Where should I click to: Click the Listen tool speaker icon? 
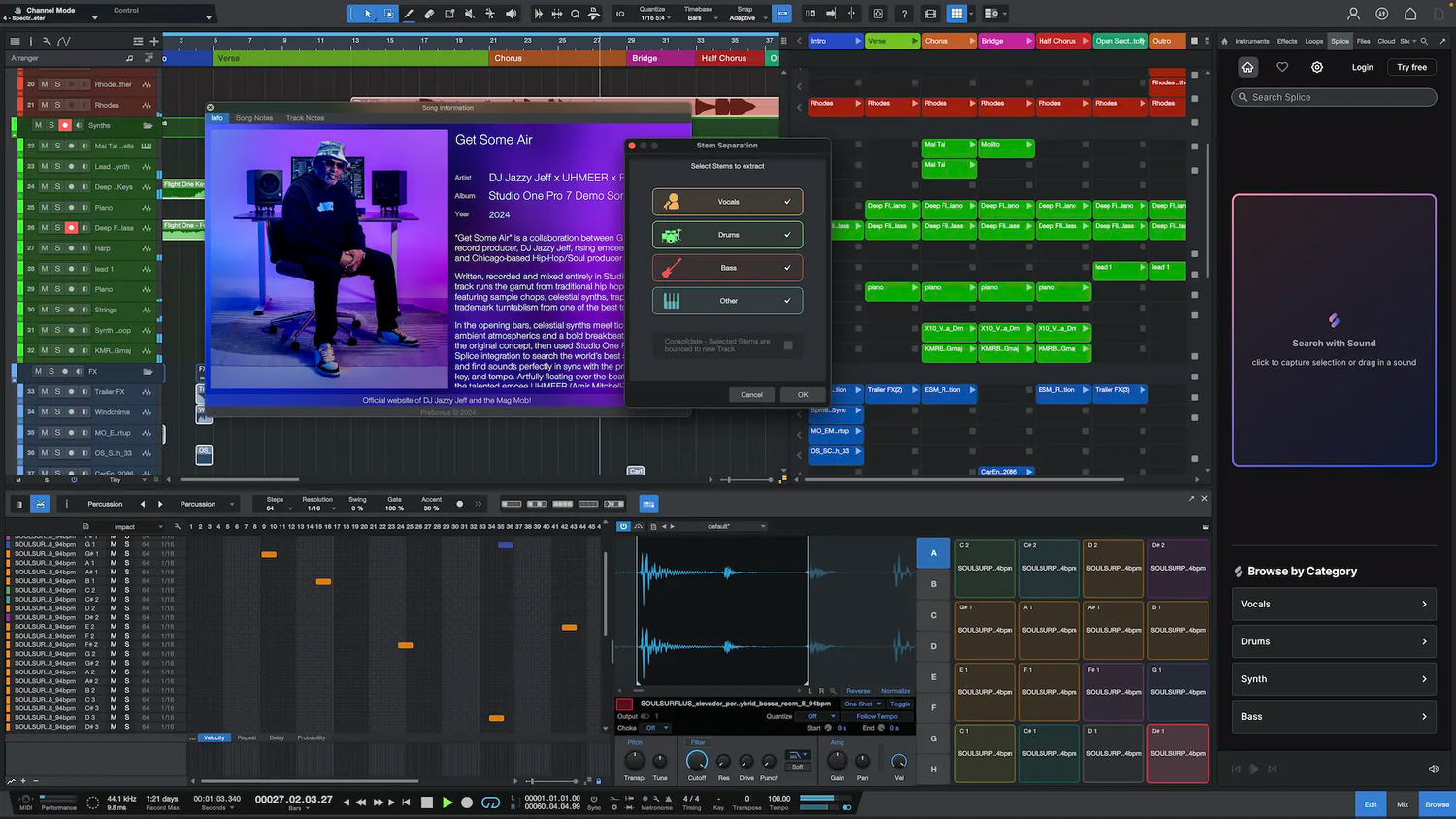pos(512,14)
